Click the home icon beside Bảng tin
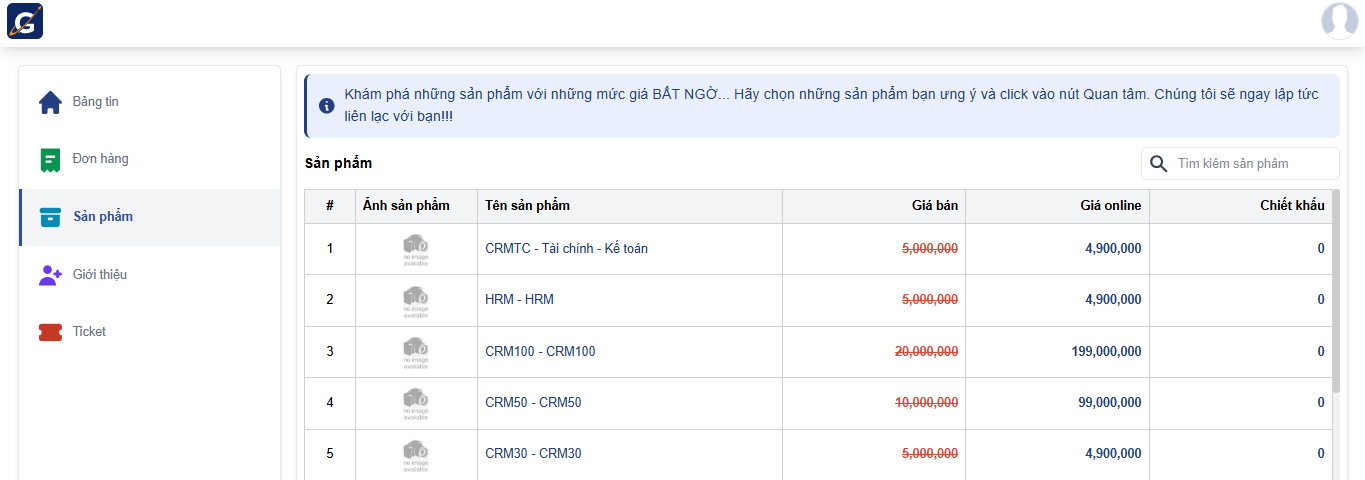Image resolution: width=1365 pixels, height=480 pixels. pyautogui.click(x=50, y=102)
